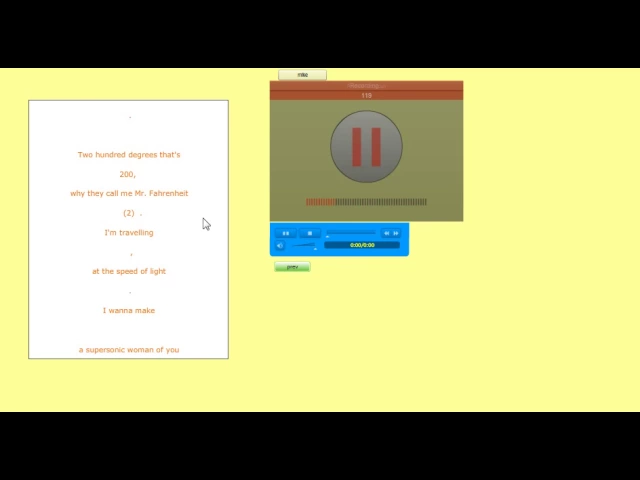This screenshot has height=480, width=640.
Task: Click lyric 'a supersonic woman of you'
Action: pyautogui.click(x=129, y=350)
